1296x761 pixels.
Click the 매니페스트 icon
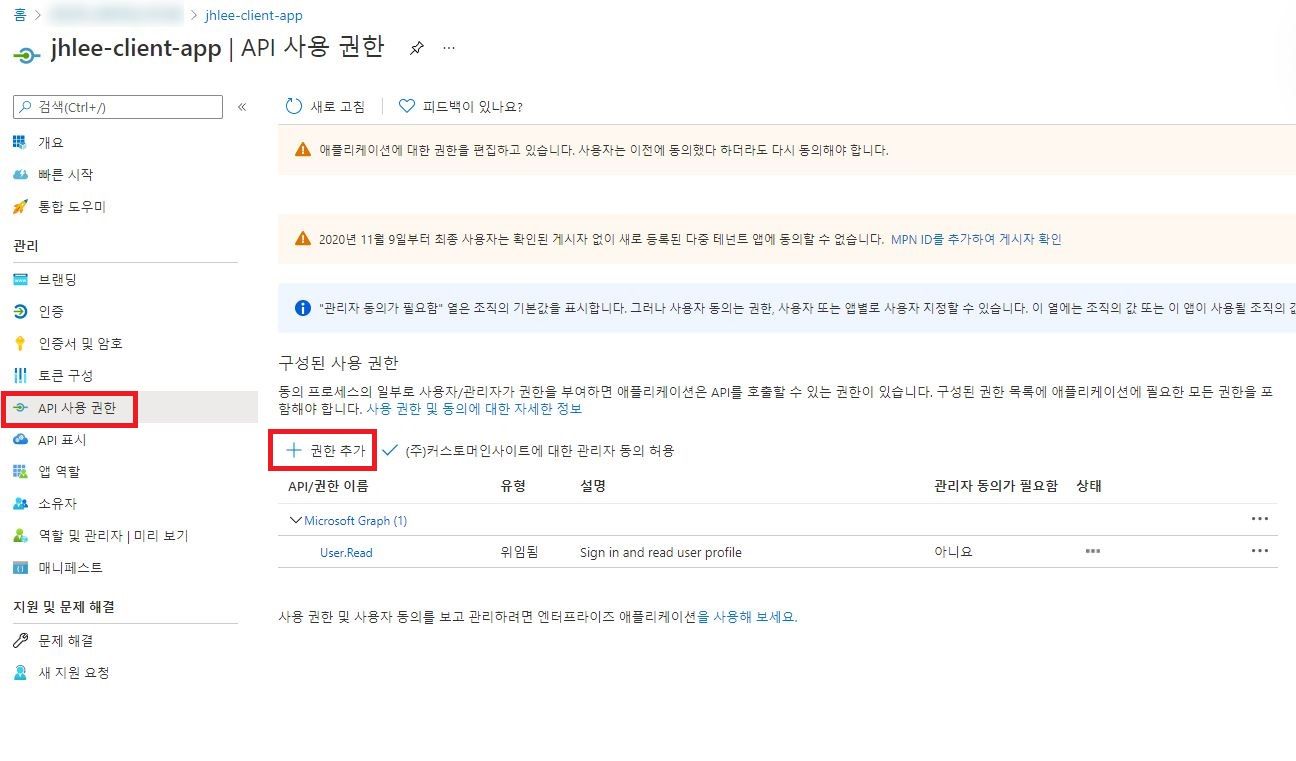click(20, 567)
